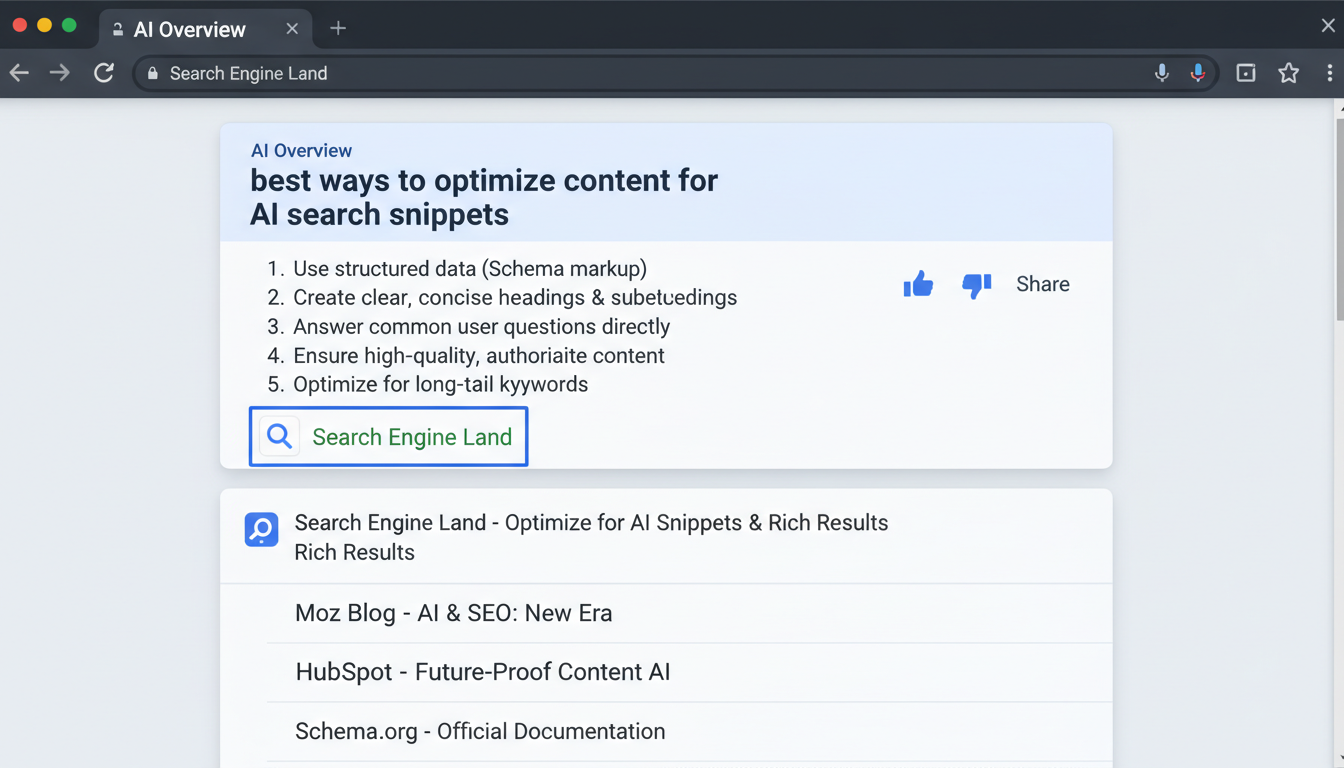Toggle picture-in-picture mode from the toolbar
This screenshot has height=768, width=1344.
[x=1245, y=73]
